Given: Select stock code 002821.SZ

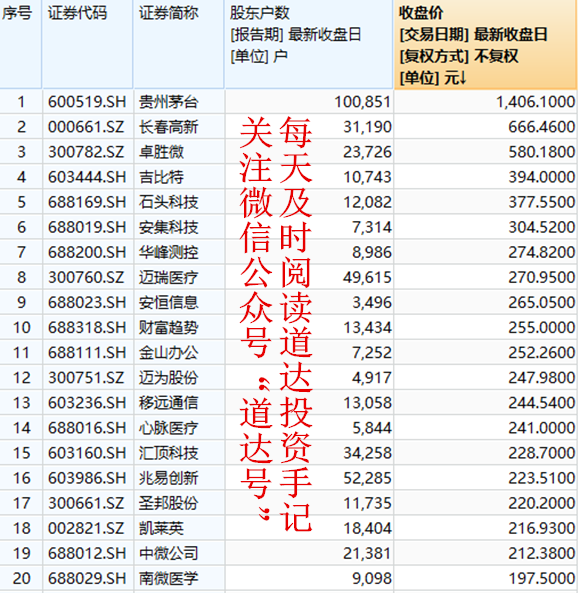Looking at the screenshot, I should click(x=86, y=528).
